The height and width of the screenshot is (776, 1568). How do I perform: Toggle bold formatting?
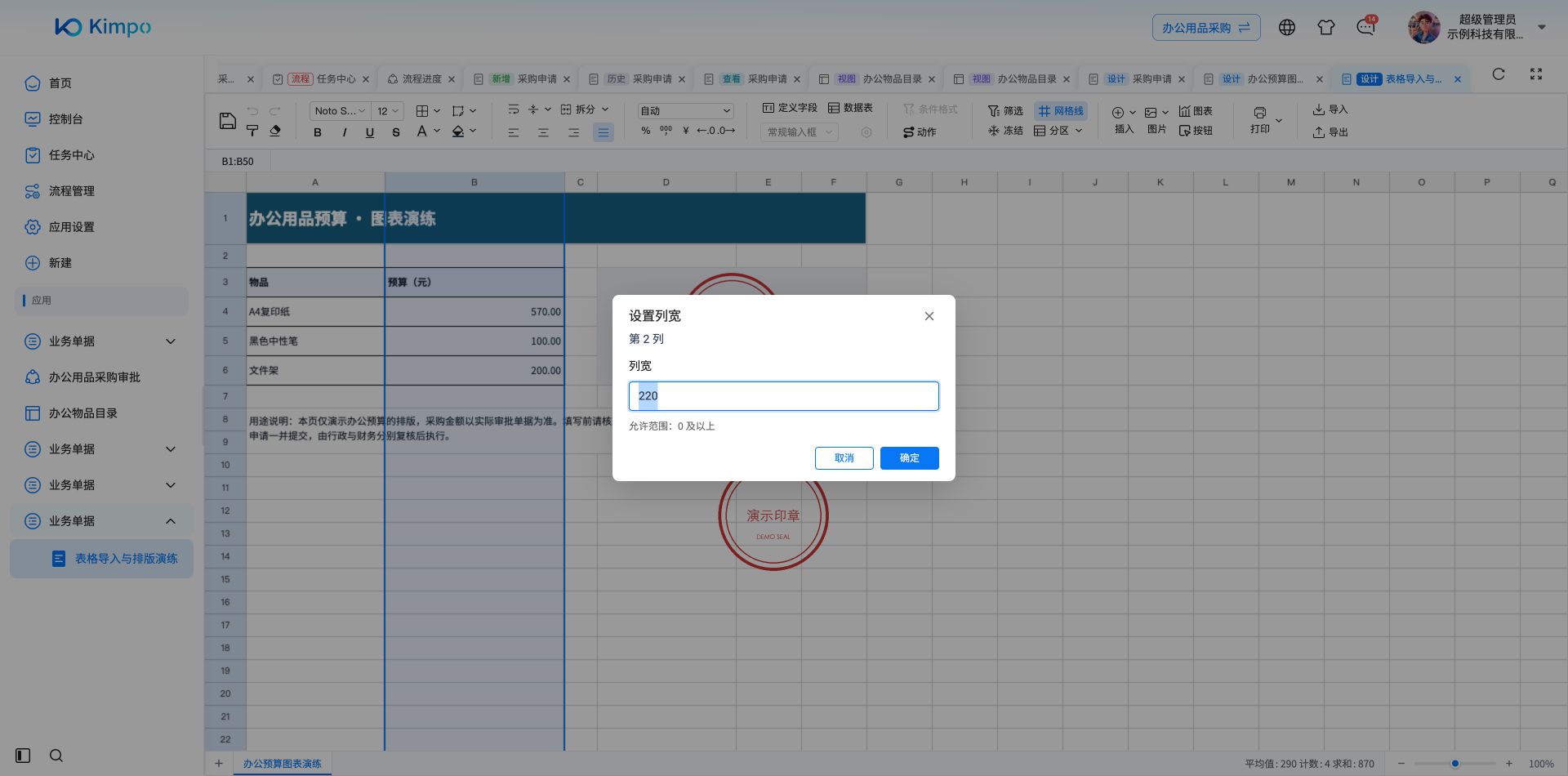coord(318,132)
